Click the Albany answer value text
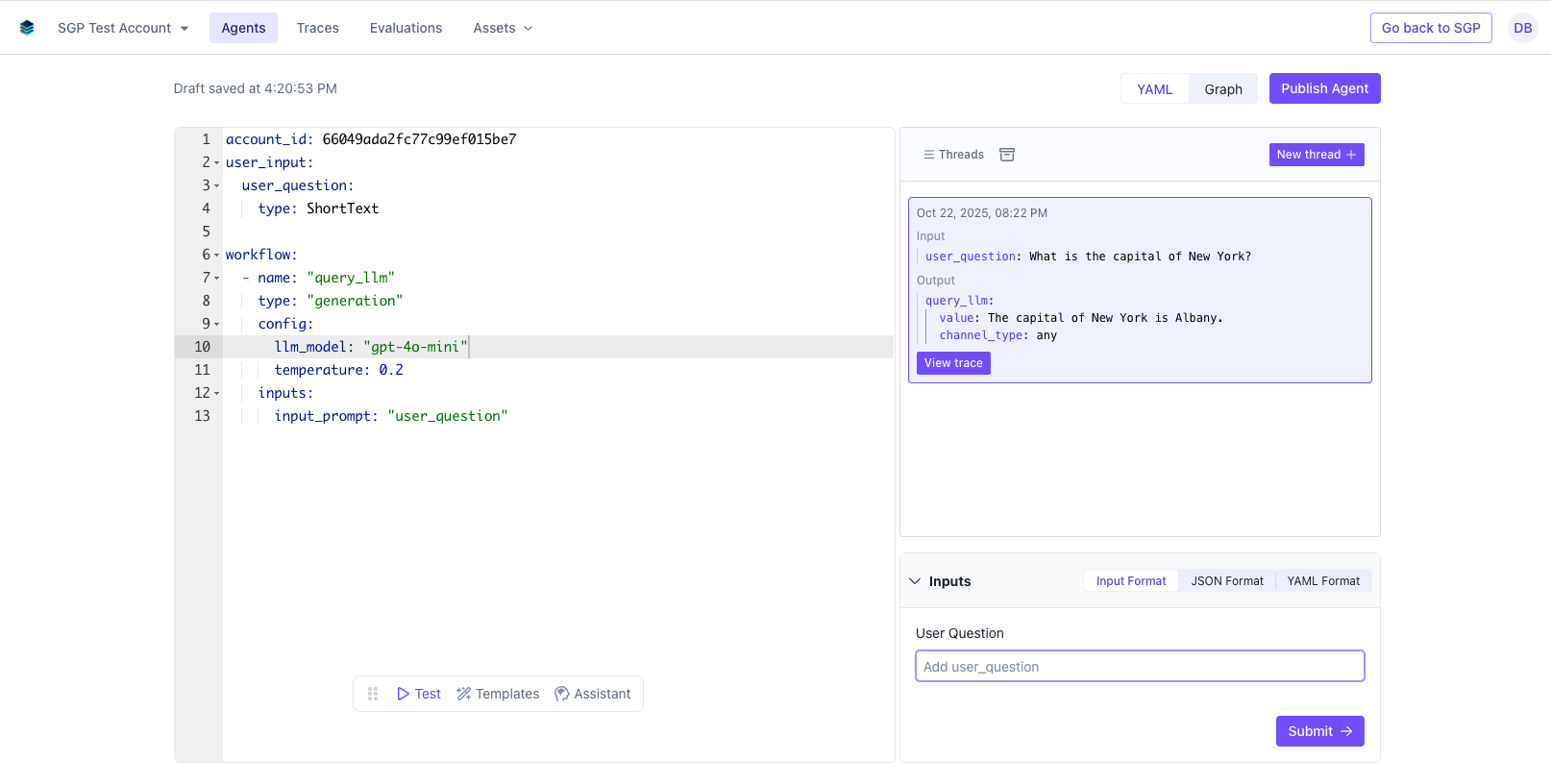Viewport: 1551px width, 784px height. (x=1105, y=318)
